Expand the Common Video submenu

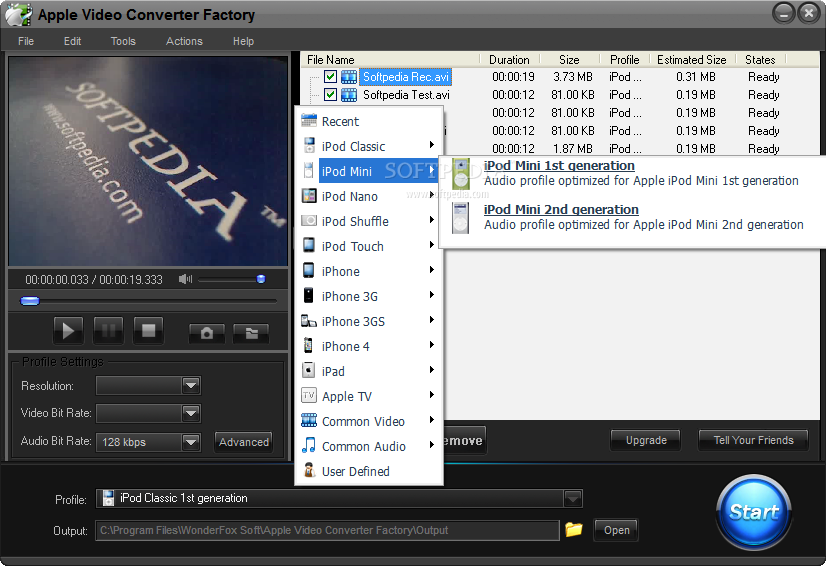coord(432,420)
